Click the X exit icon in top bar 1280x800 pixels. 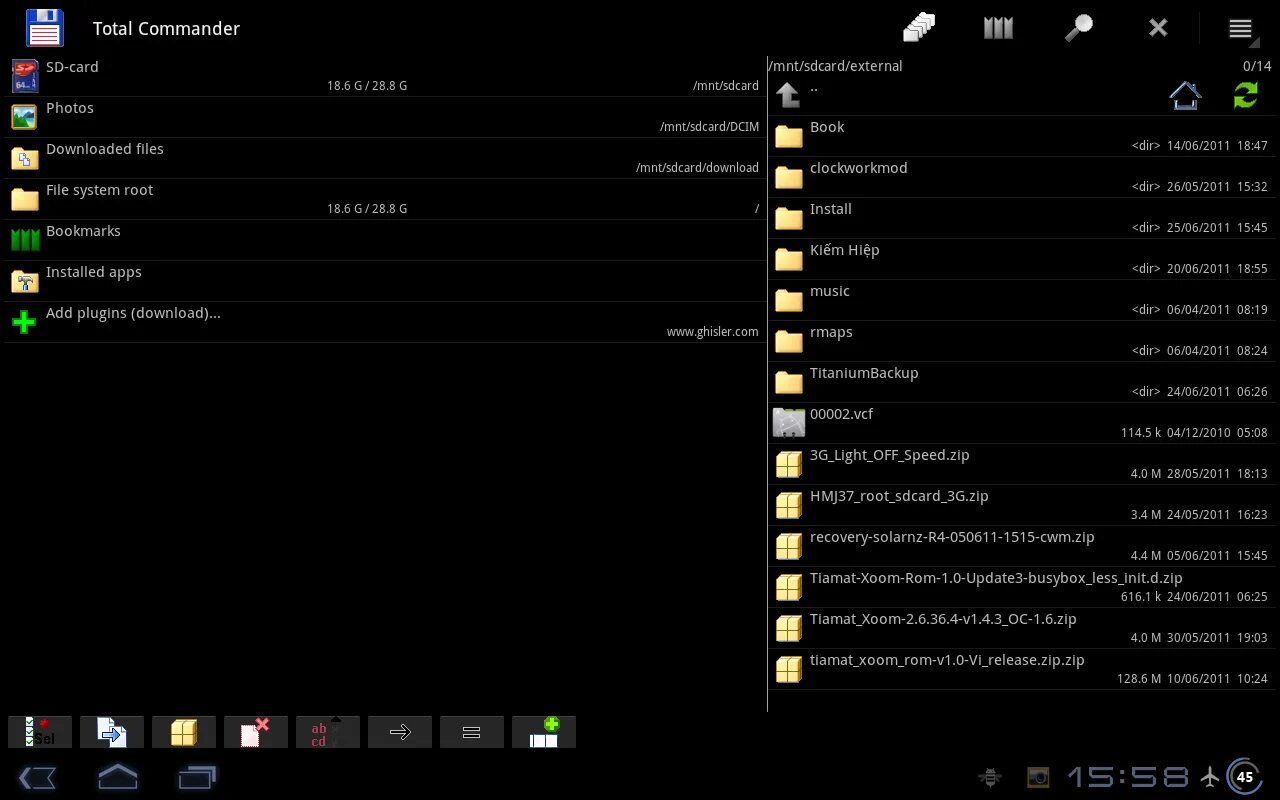[1158, 28]
